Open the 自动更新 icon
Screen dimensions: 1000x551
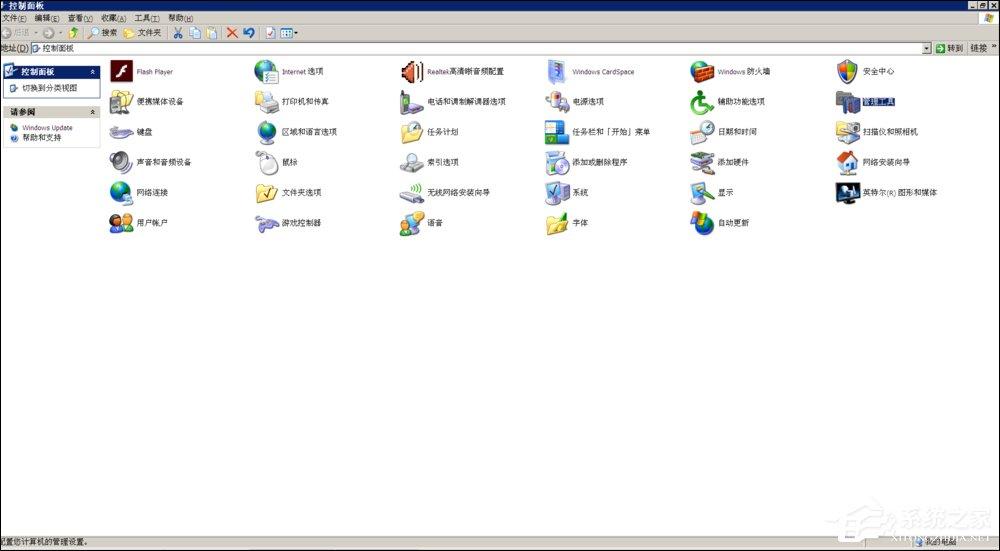tap(702, 223)
